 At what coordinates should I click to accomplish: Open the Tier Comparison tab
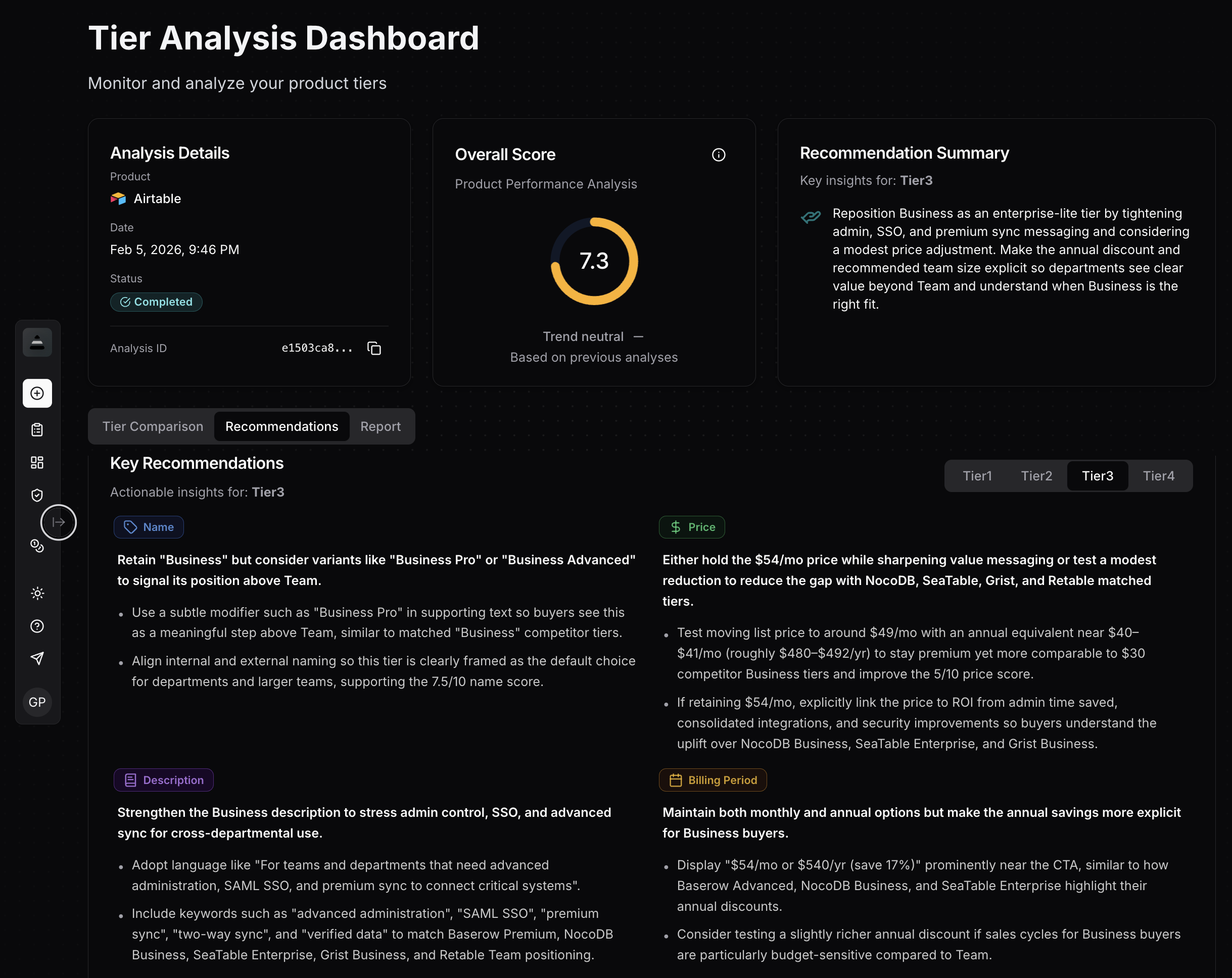click(x=153, y=426)
